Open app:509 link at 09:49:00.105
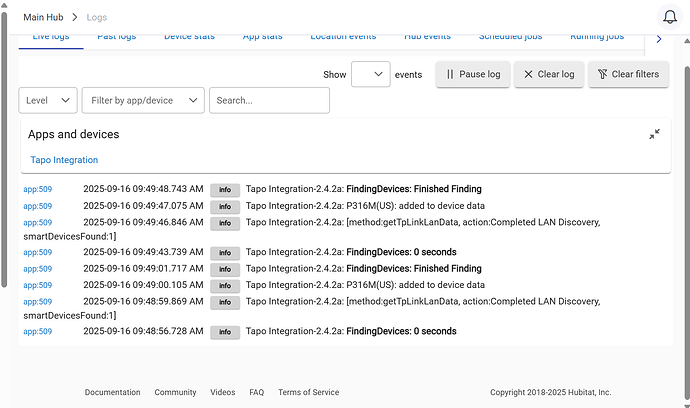690x408 pixels. pos(37,285)
